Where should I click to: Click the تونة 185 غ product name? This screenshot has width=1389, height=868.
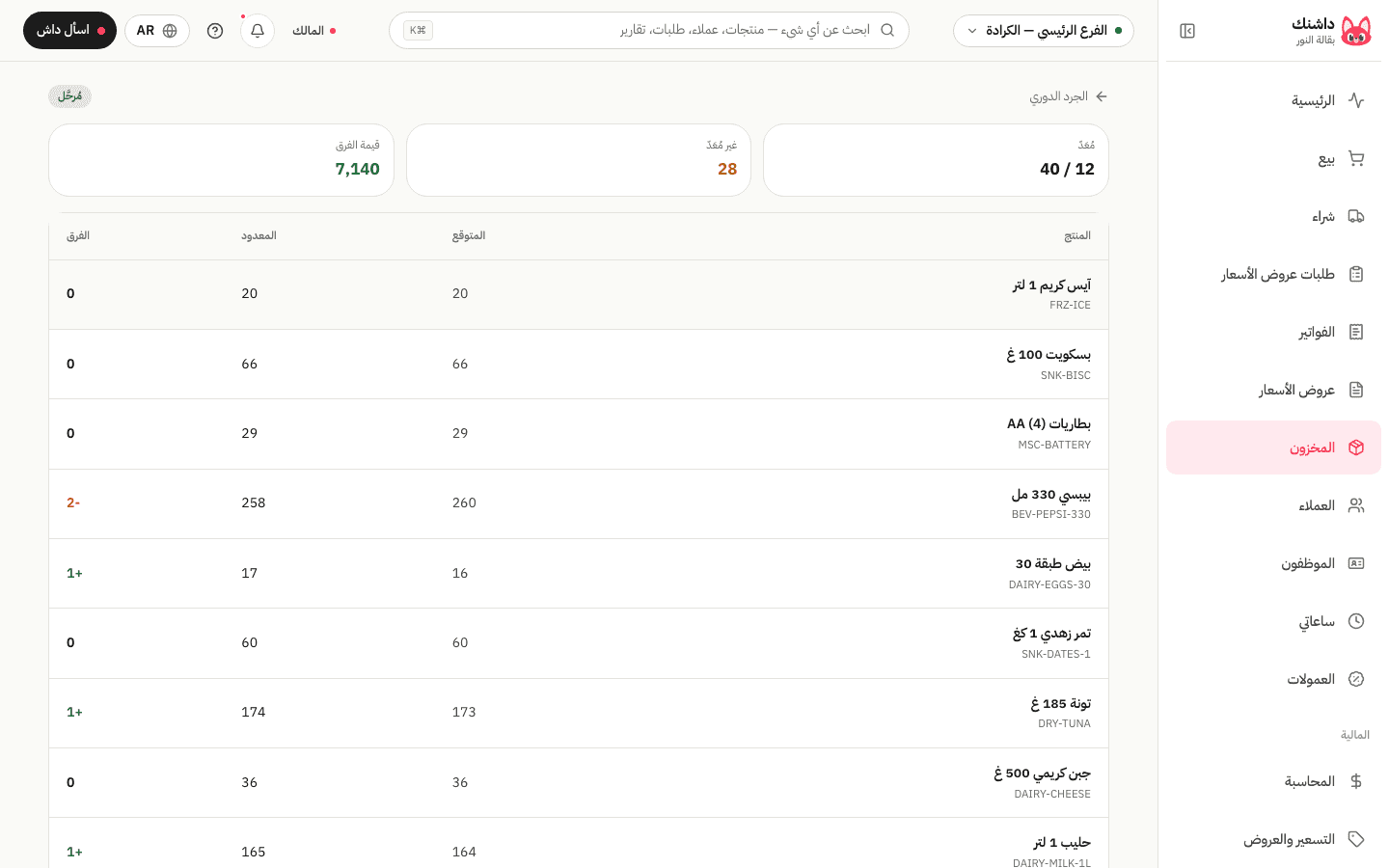click(x=1061, y=704)
